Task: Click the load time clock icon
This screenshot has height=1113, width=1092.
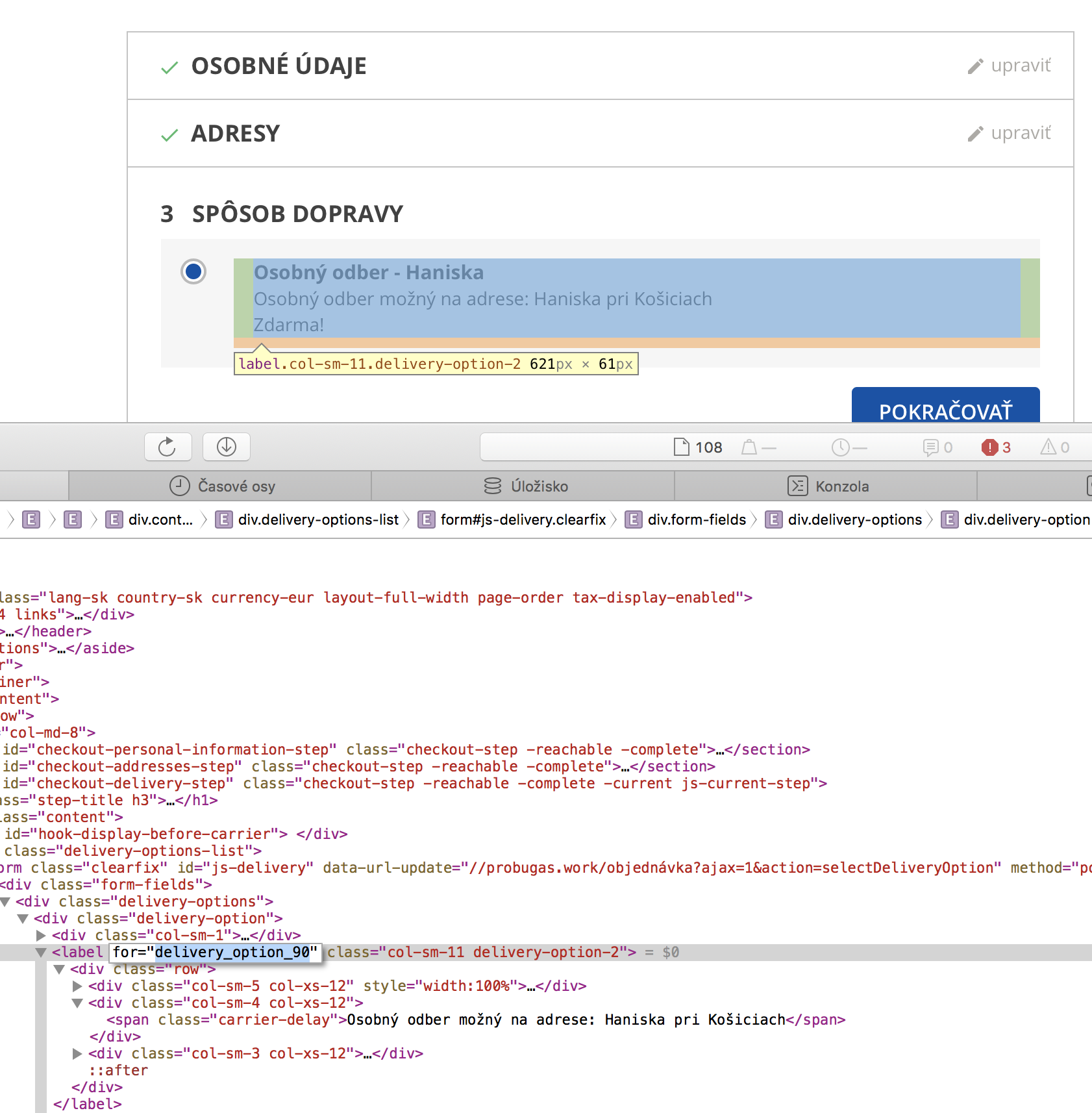Action: coord(840,447)
